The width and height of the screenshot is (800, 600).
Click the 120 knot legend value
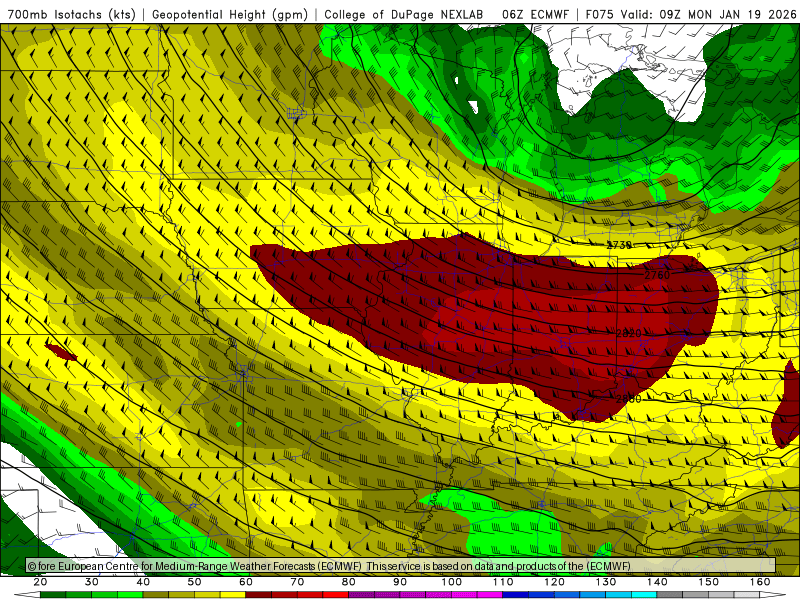554,582
